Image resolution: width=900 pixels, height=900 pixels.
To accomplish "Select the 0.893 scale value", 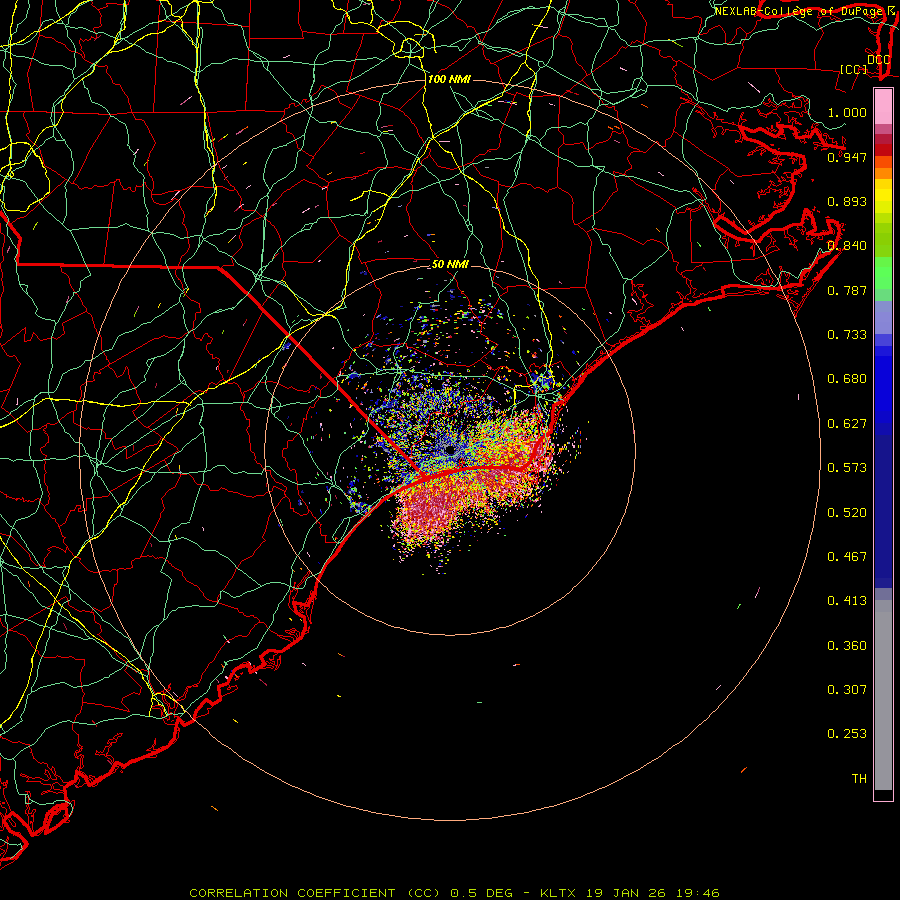I will [847, 201].
